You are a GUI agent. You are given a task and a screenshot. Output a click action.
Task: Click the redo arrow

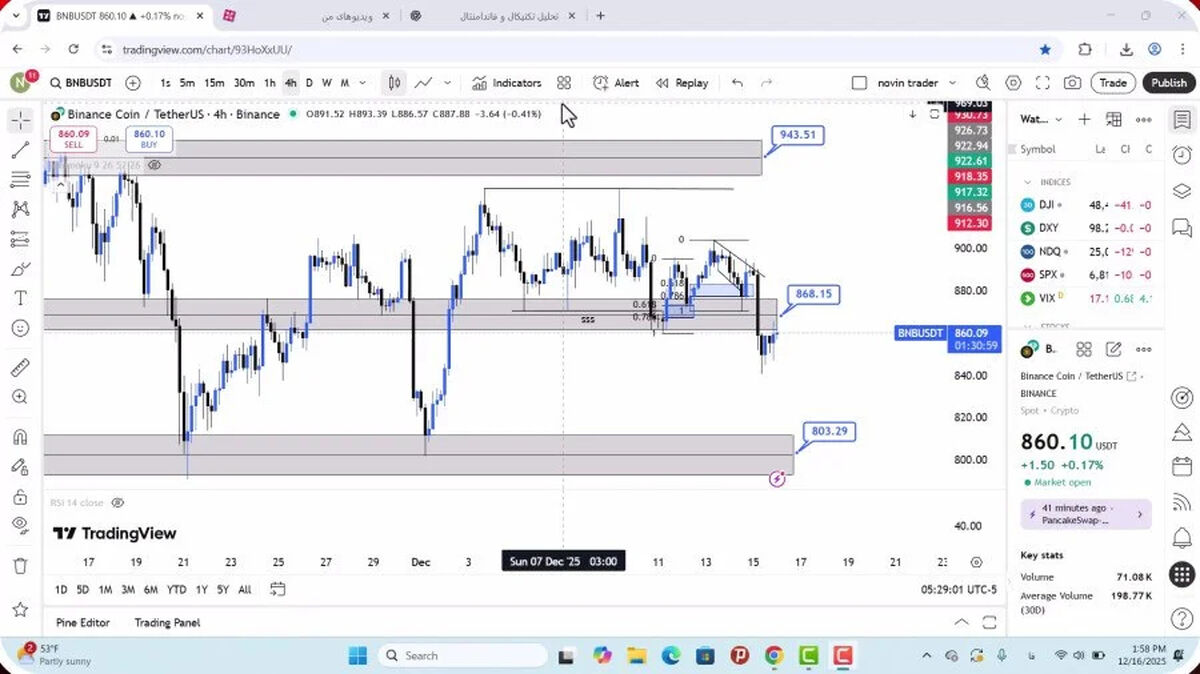(767, 83)
